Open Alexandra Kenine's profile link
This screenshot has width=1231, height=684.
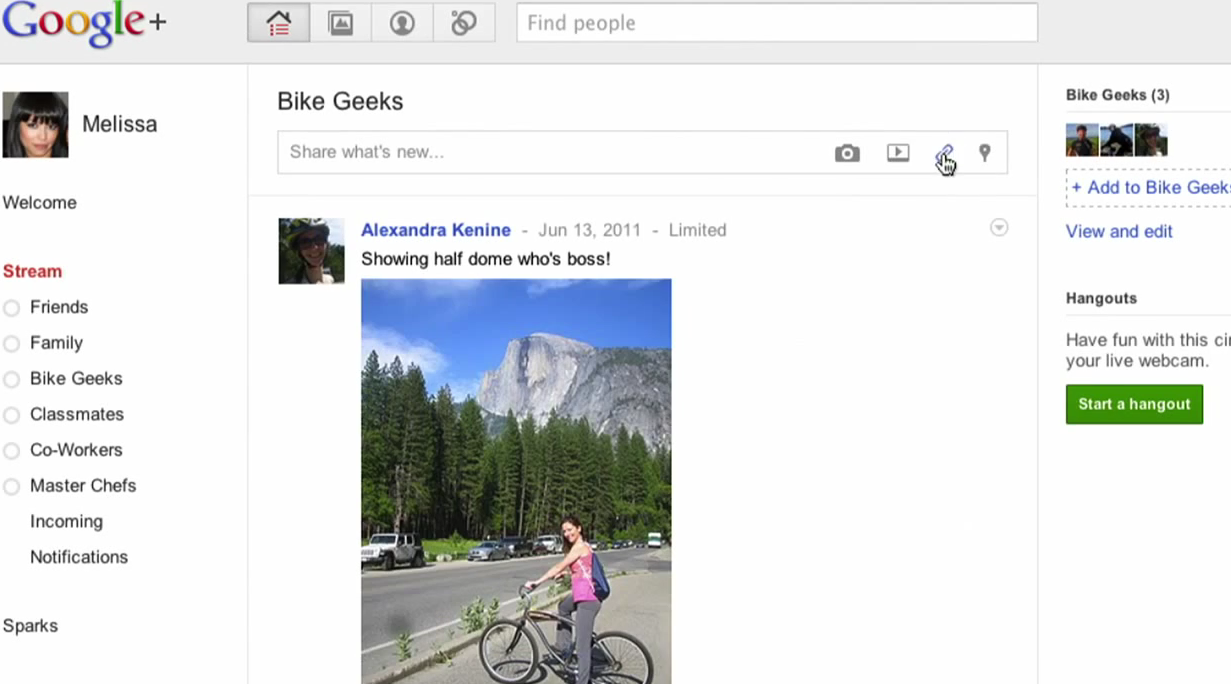tap(435, 230)
